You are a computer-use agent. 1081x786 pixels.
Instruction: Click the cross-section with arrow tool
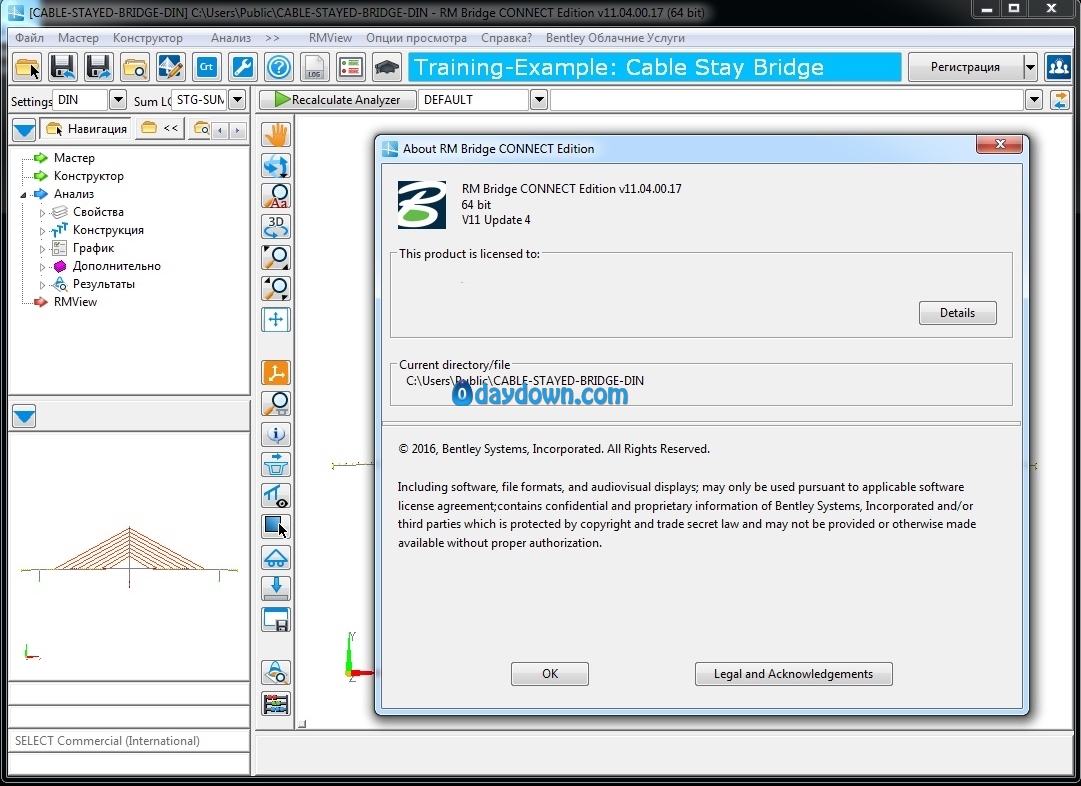point(276,465)
